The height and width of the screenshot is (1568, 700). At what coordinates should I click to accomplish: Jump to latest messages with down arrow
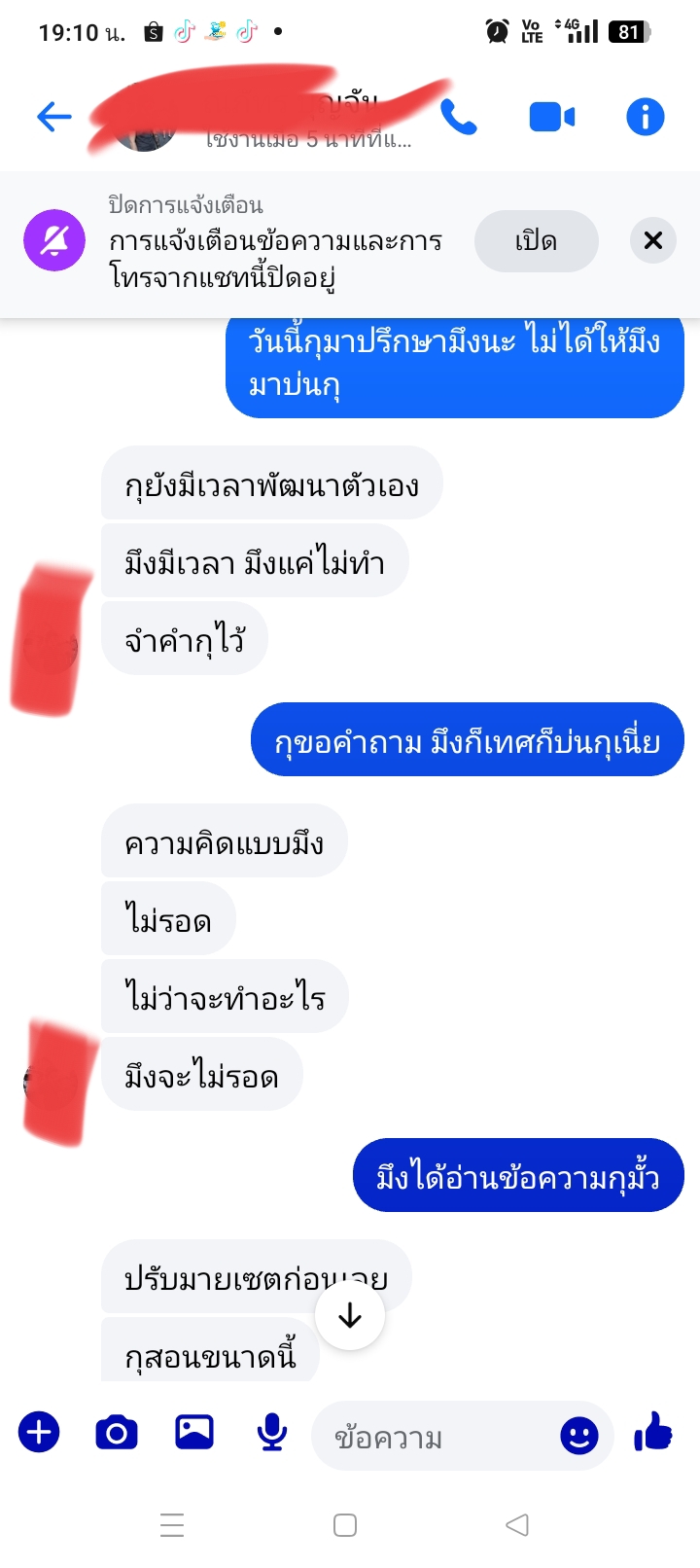350,1316
